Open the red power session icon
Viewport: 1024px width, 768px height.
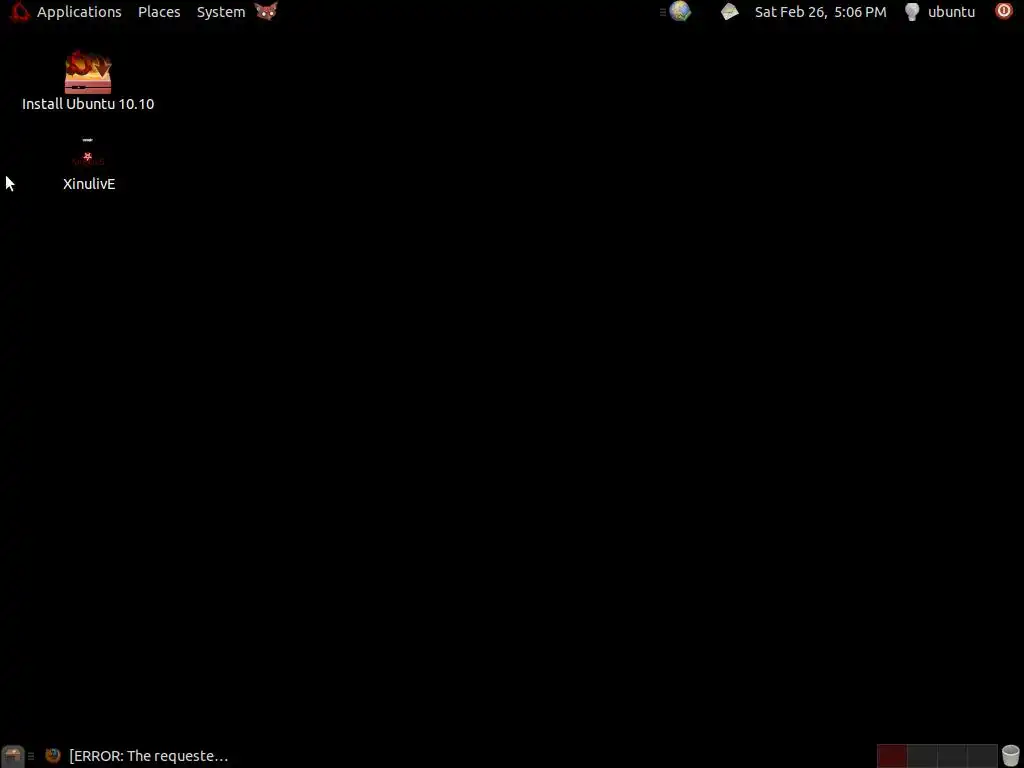point(1004,10)
